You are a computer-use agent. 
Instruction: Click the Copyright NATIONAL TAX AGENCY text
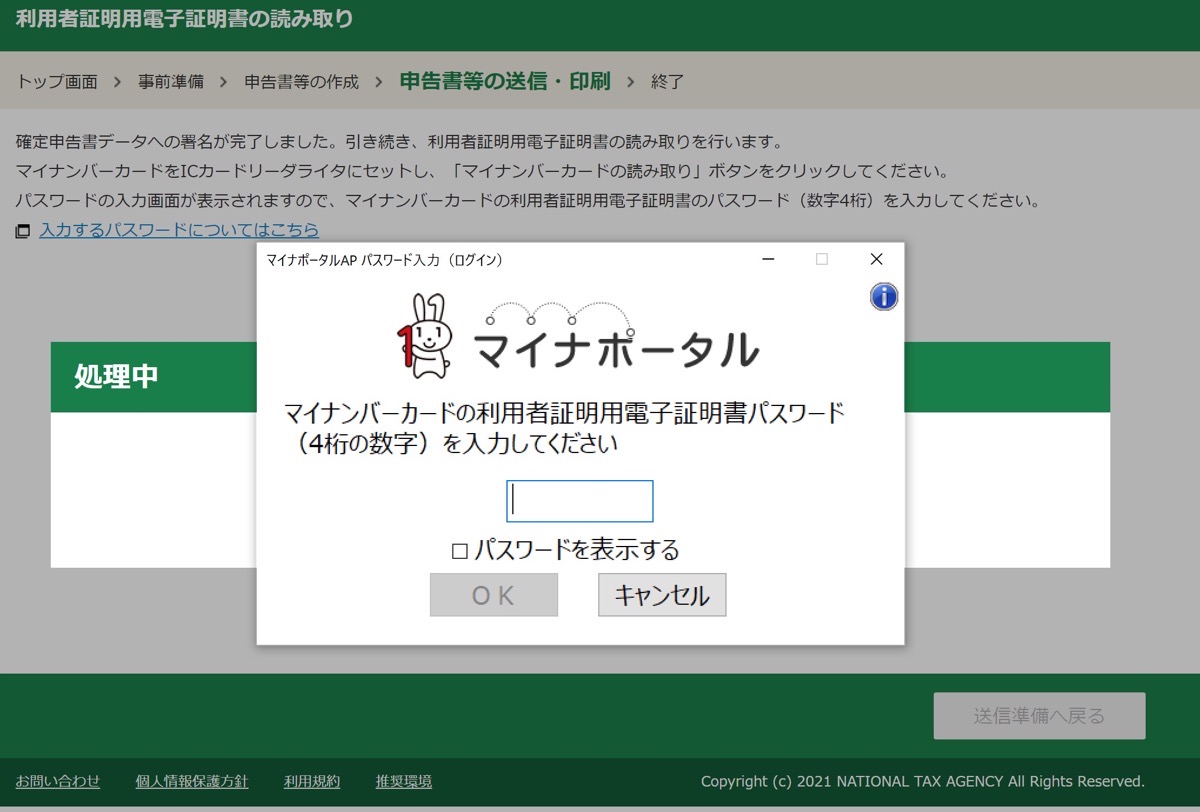[x=922, y=781]
